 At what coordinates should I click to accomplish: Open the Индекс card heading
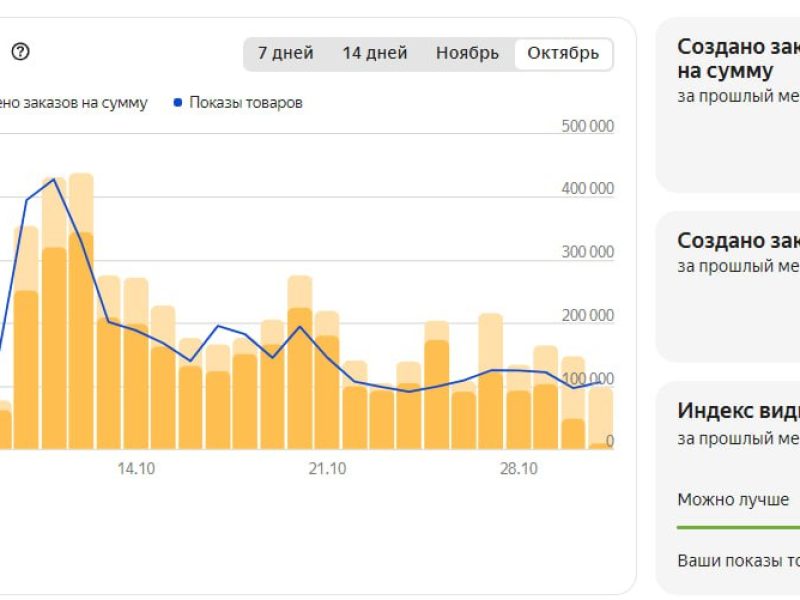pyautogui.click(x=738, y=411)
